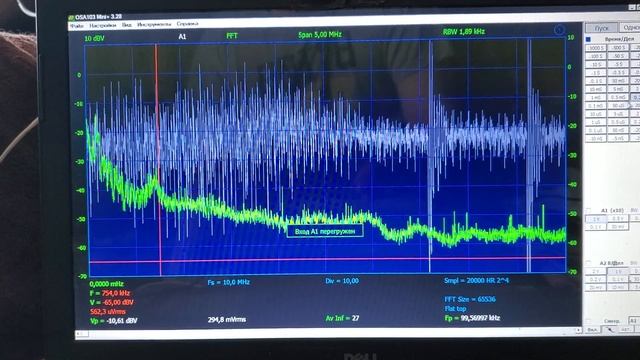Image resolution: width=640 pixels, height=360 pixels.
Task: Select the 500 S time-per-division button
Action: 618,48
